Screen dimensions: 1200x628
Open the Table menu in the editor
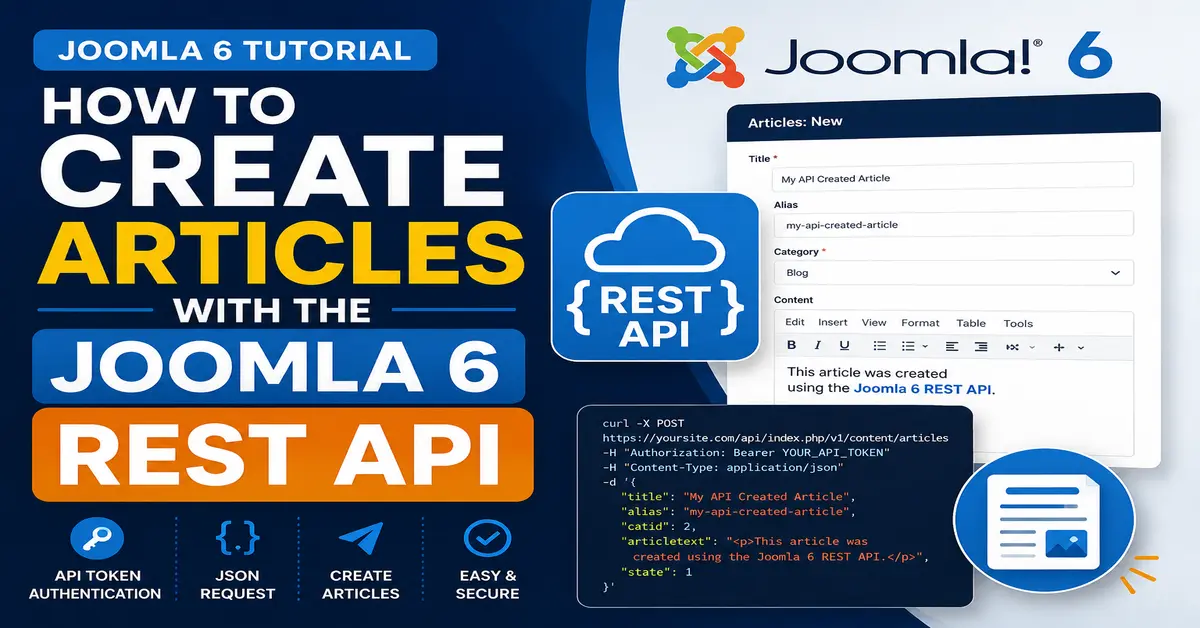tap(971, 323)
